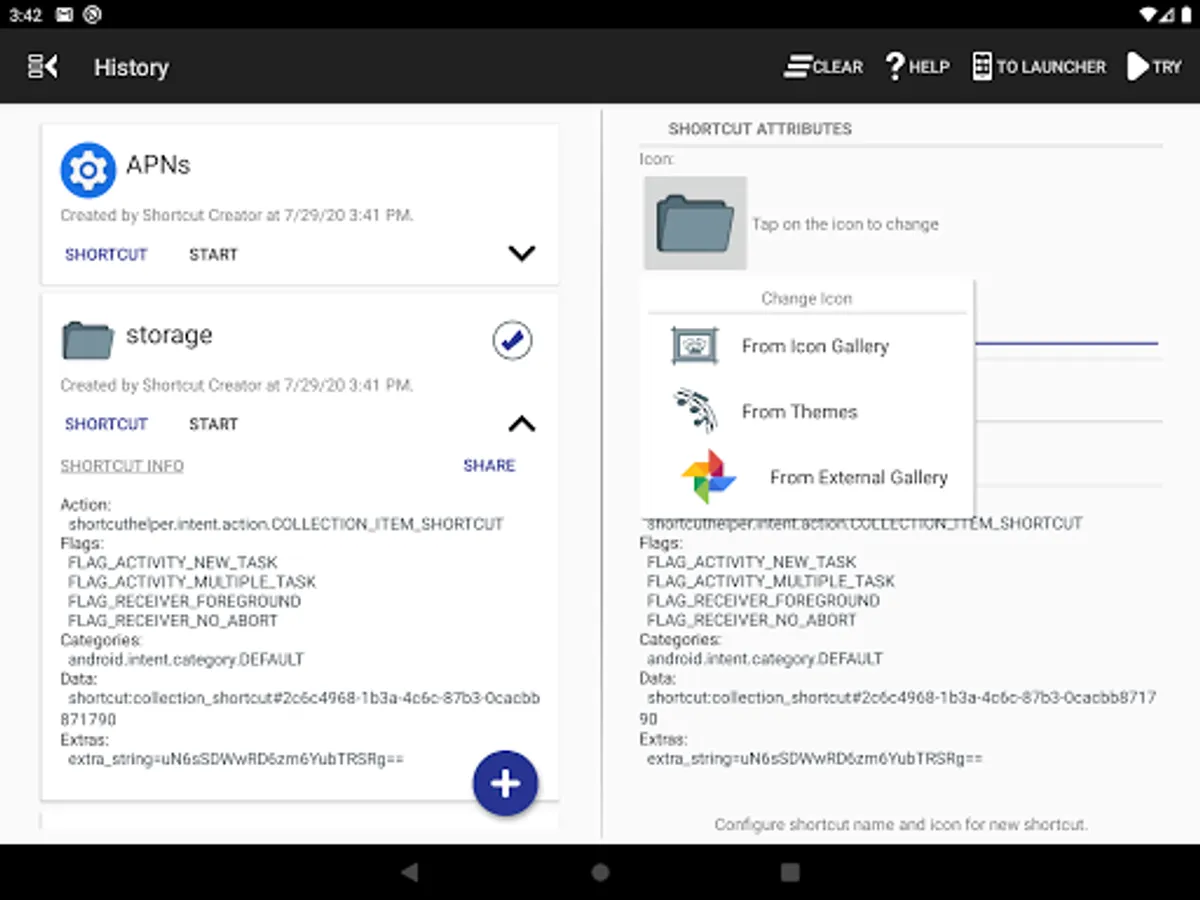Viewport: 1200px width, 900px height.
Task: Click START on the storage card
Action: (214, 424)
